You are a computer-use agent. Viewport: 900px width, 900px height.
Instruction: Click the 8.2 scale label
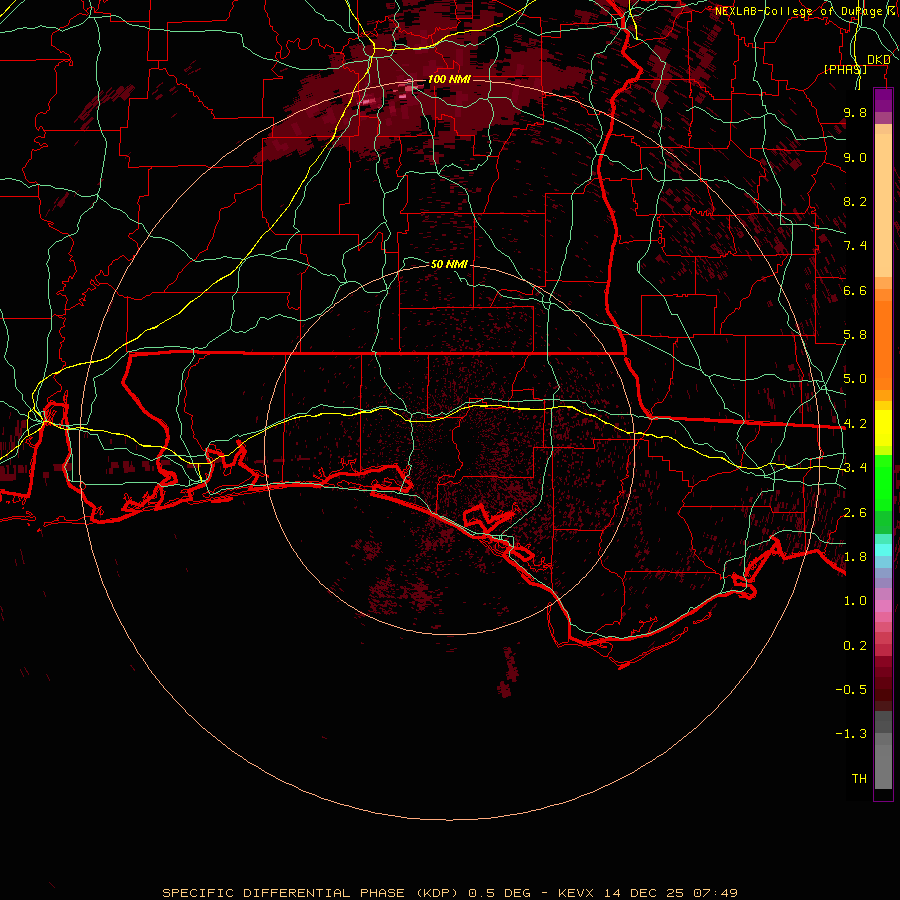(855, 201)
